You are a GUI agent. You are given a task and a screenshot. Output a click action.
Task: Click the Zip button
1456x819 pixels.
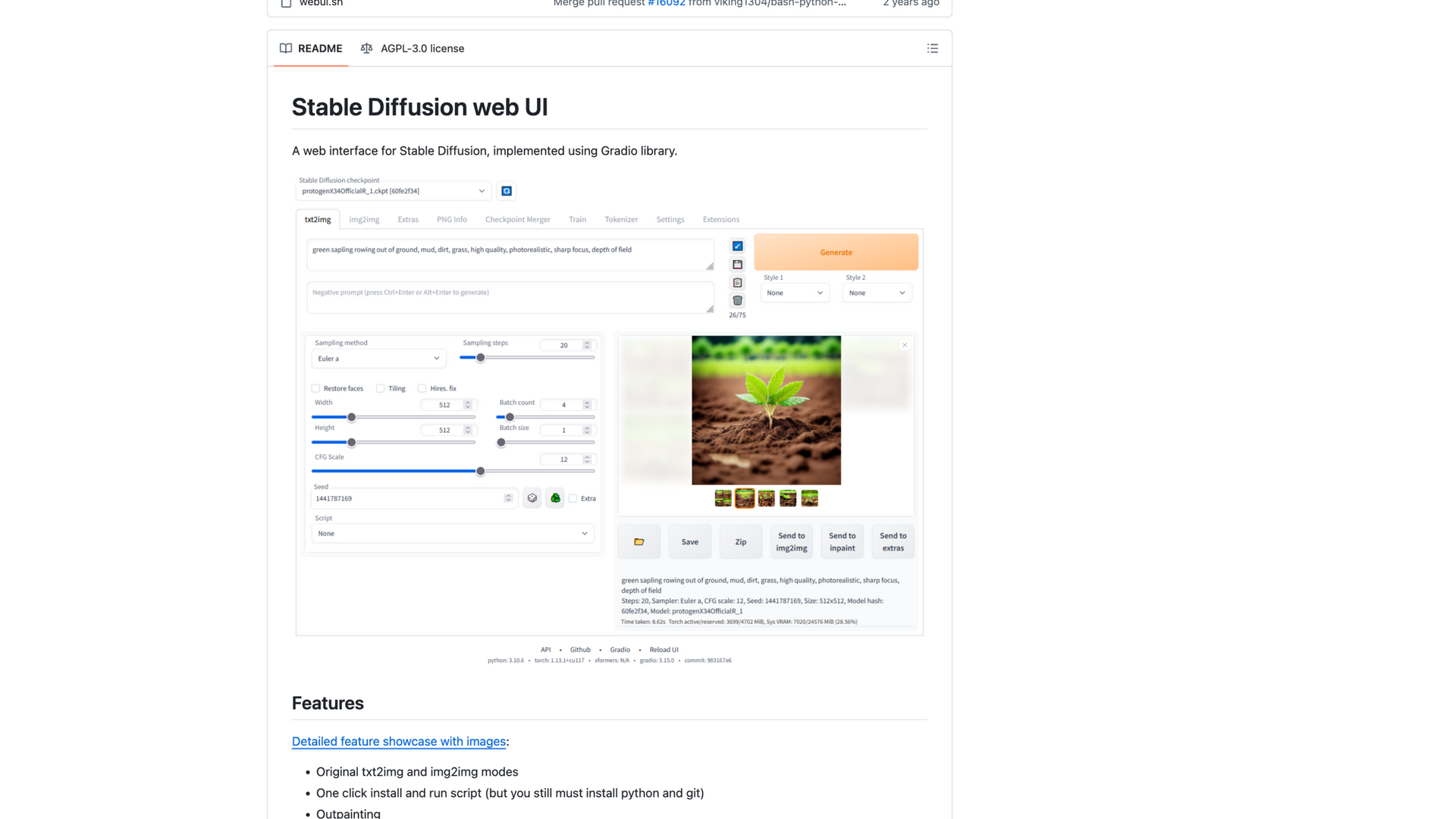(741, 541)
